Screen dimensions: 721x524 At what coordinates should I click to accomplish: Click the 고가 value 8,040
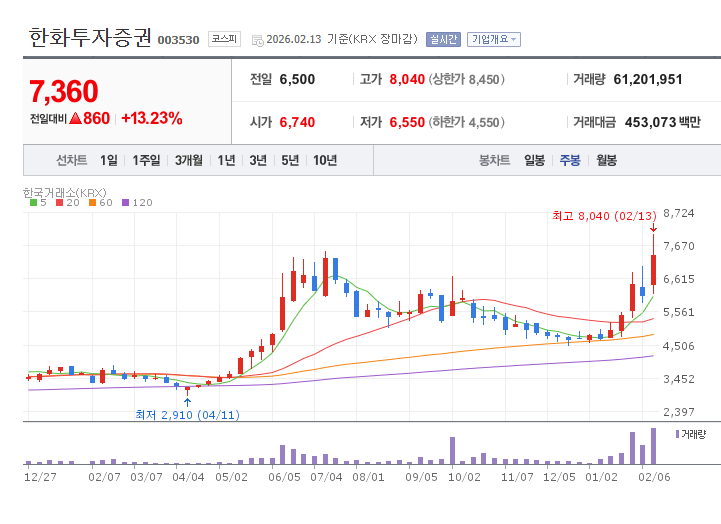[407, 80]
